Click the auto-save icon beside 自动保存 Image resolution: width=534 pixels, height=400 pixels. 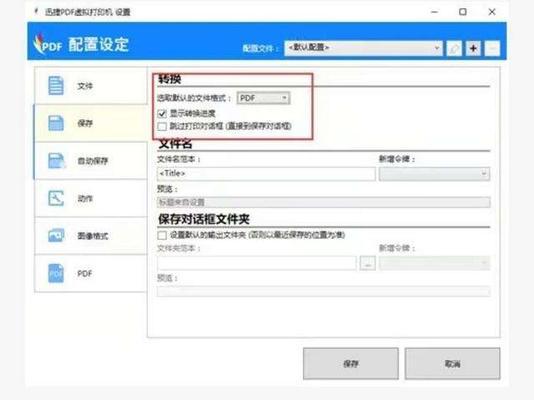tap(56, 161)
